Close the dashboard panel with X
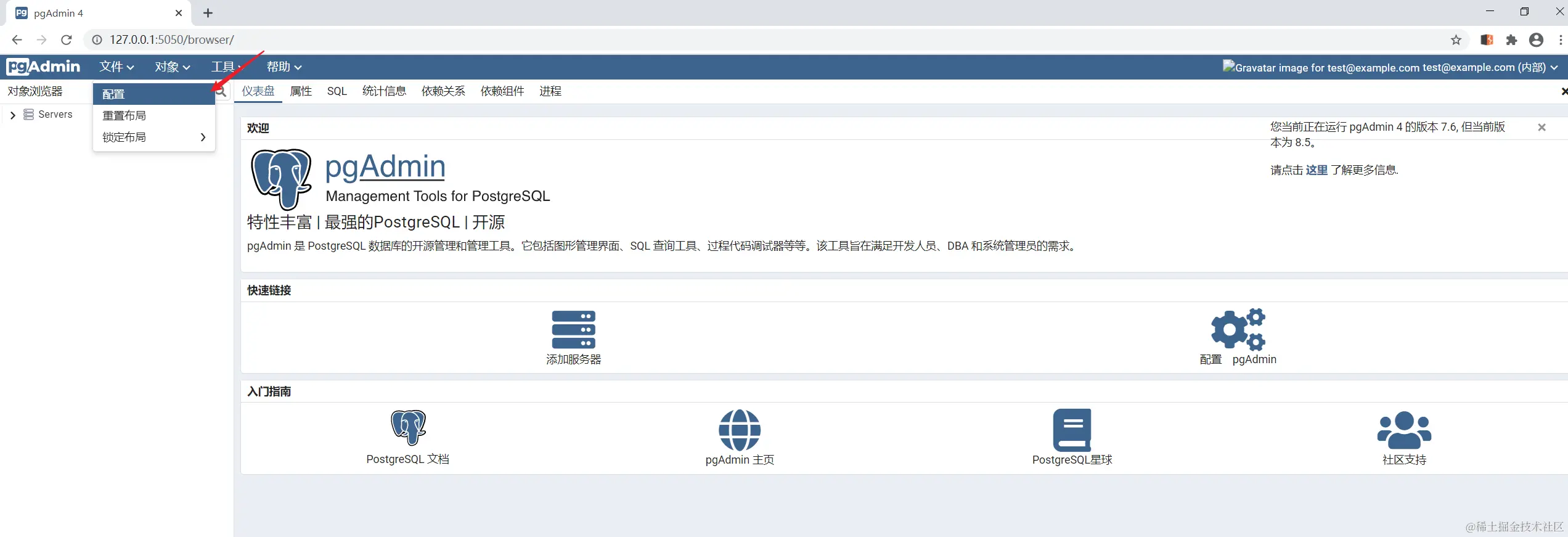1568x537 pixels. click(x=1564, y=91)
